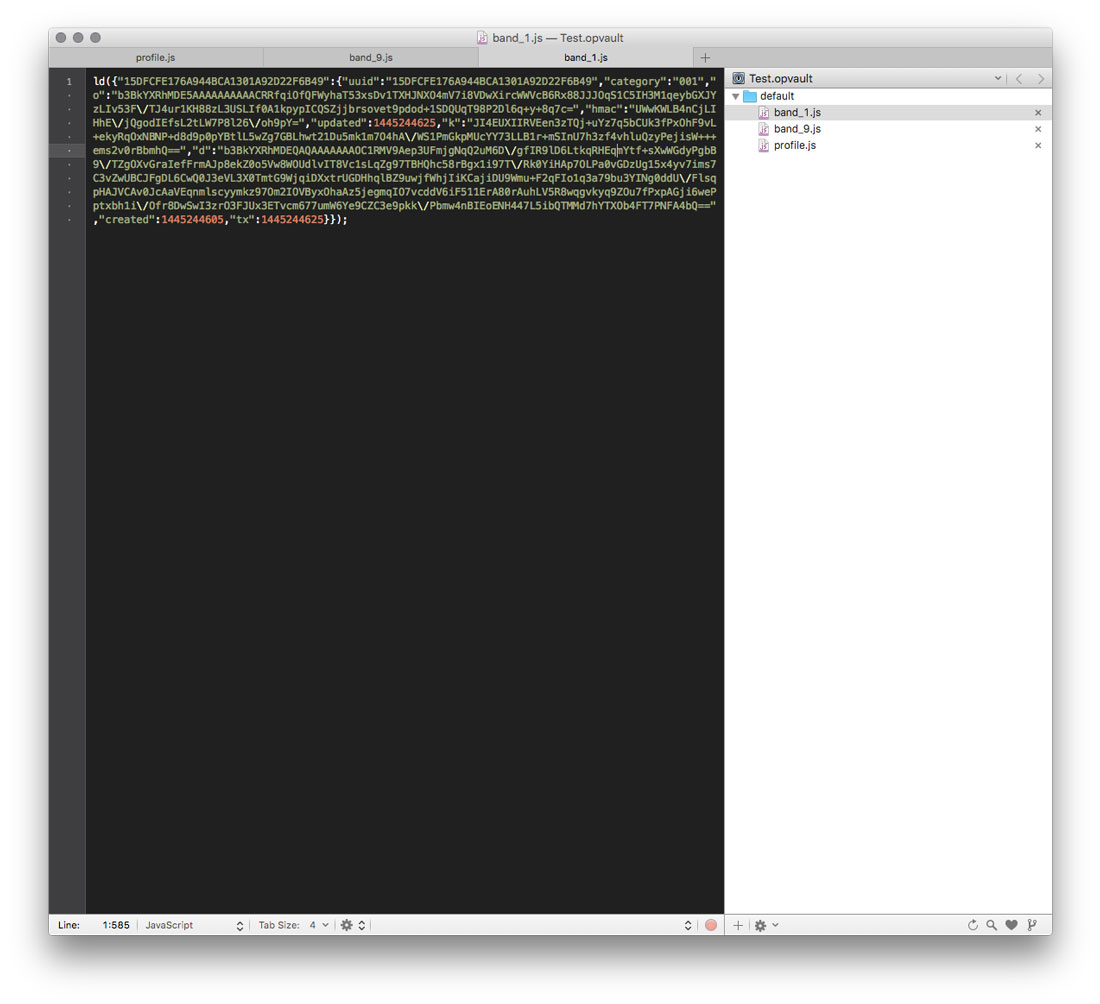Click the Test.opvault vault icon
Viewport: 1100px width, 1004px height.
point(738,79)
